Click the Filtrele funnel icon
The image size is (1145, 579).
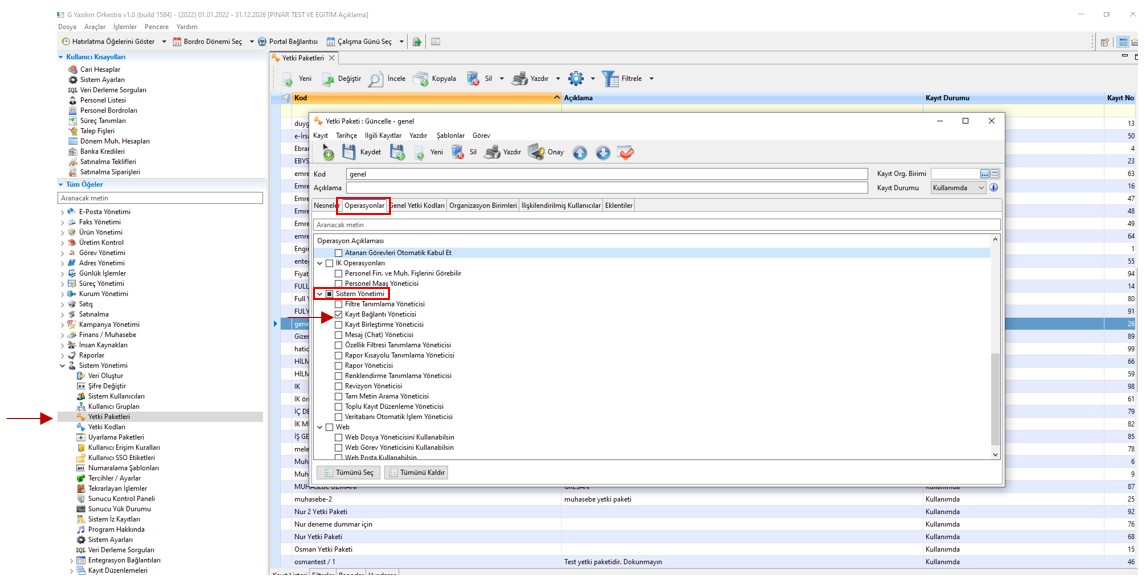[610, 79]
